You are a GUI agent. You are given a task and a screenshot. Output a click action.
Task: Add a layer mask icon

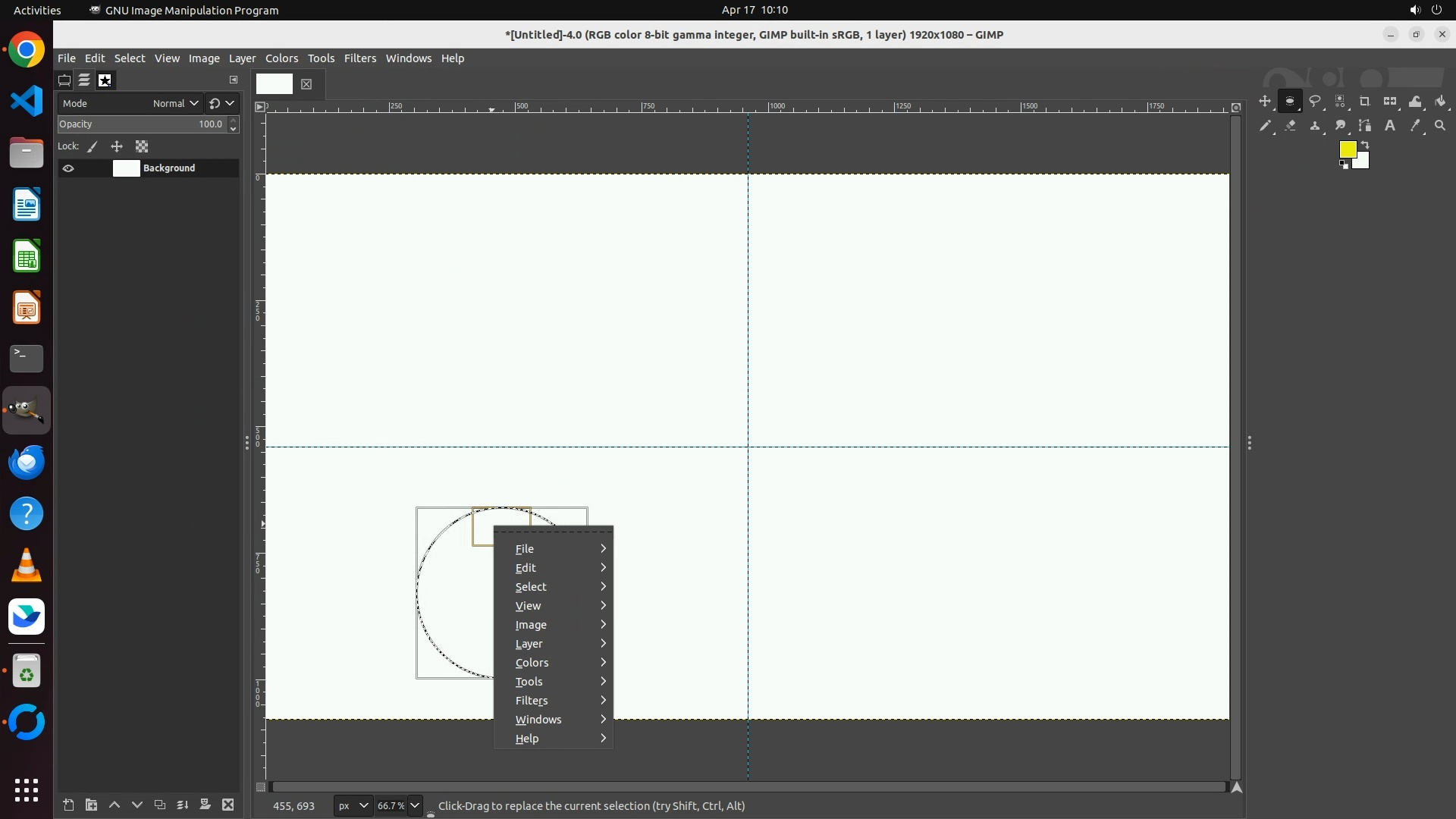[205, 805]
